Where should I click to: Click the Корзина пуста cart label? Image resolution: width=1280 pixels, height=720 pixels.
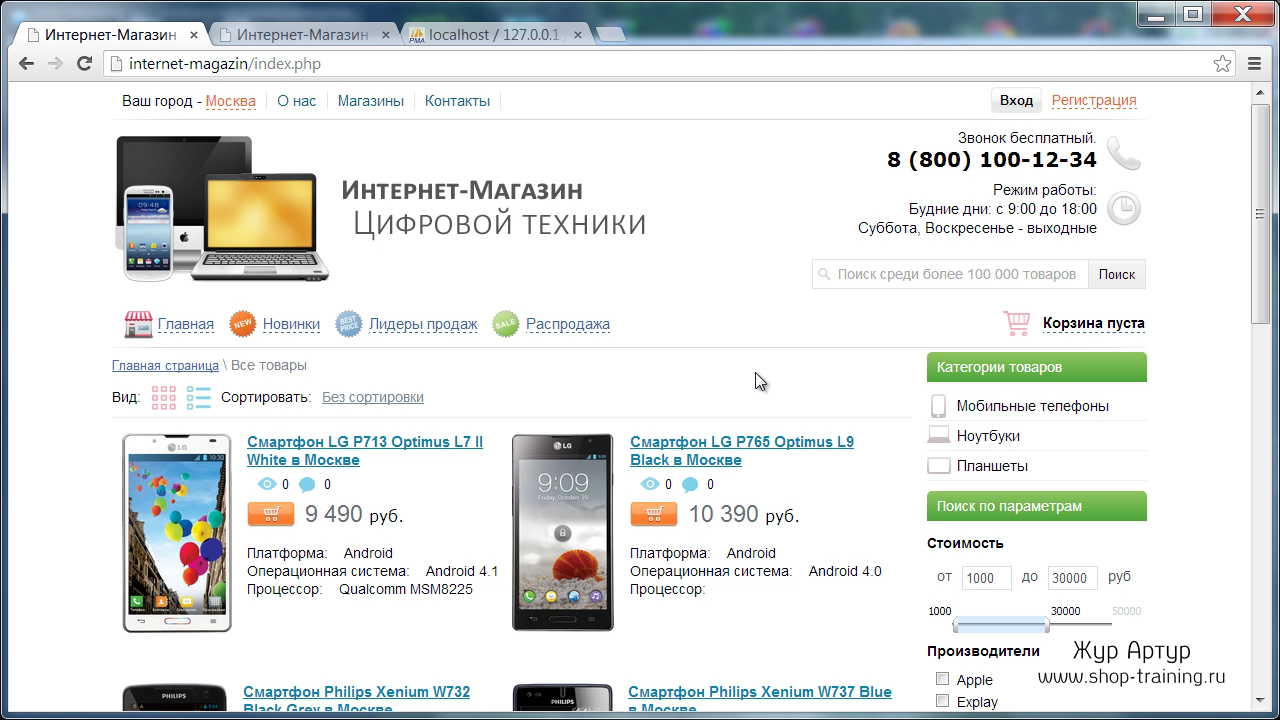(1094, 323)
